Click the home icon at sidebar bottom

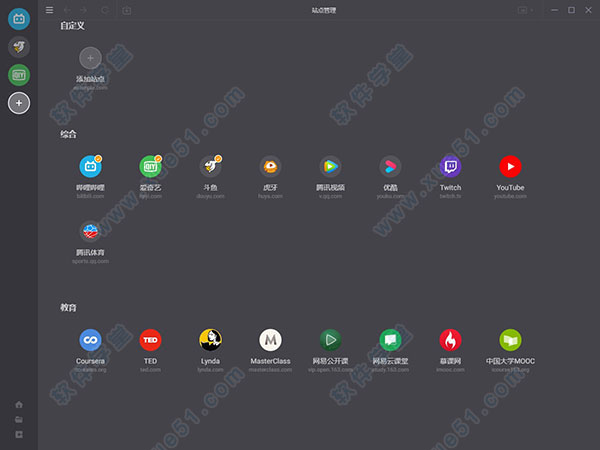pyautogui.click(x=19, y=404)
